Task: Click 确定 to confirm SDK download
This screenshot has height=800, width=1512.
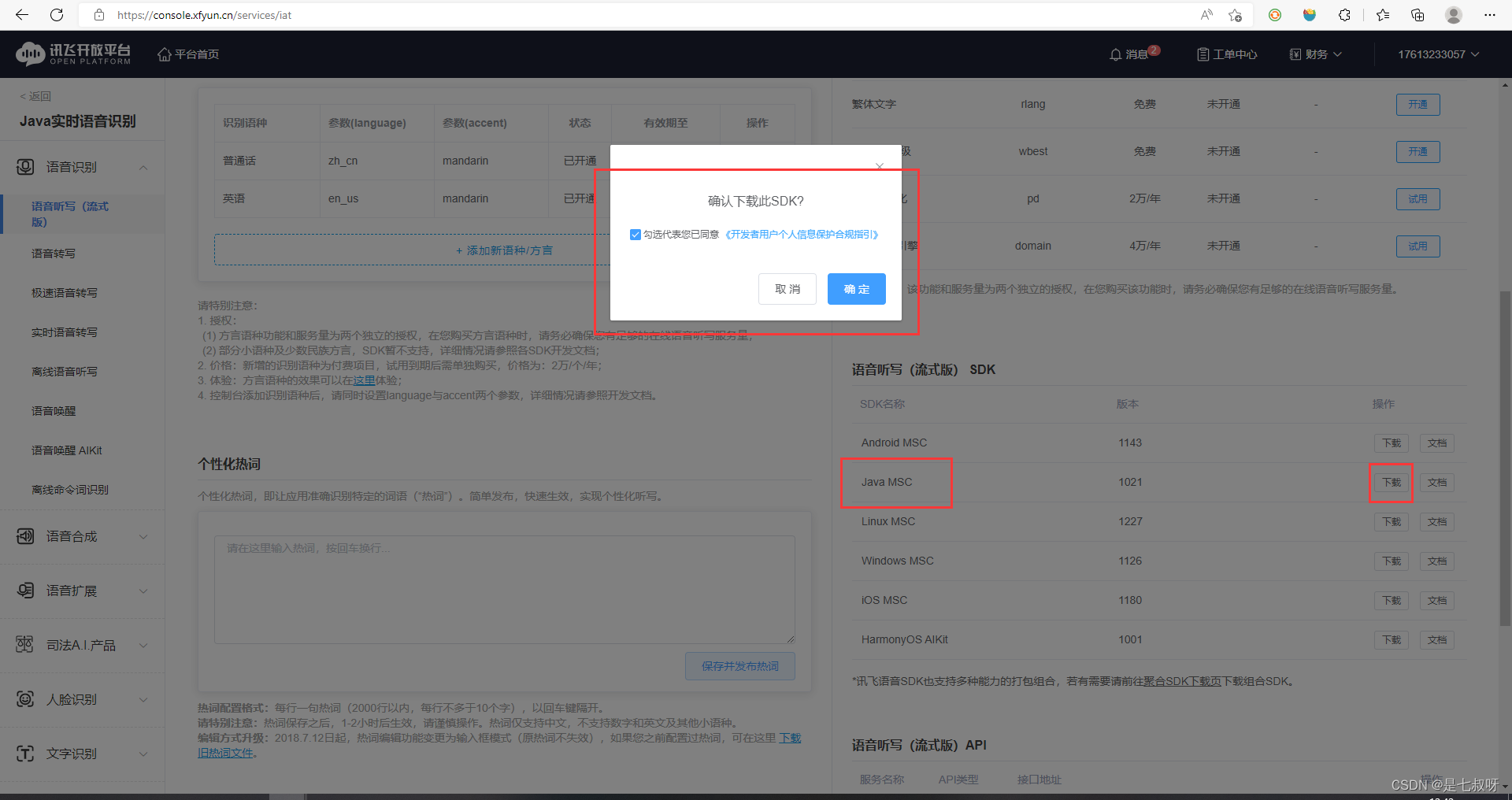Action: [x=857, y=289]
